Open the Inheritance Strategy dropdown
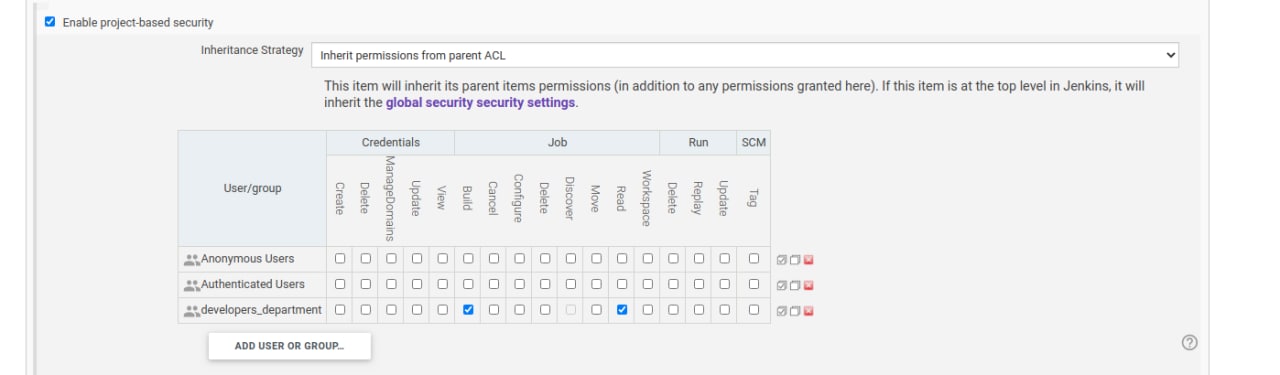1280x375 pixels. coord(745,55)
